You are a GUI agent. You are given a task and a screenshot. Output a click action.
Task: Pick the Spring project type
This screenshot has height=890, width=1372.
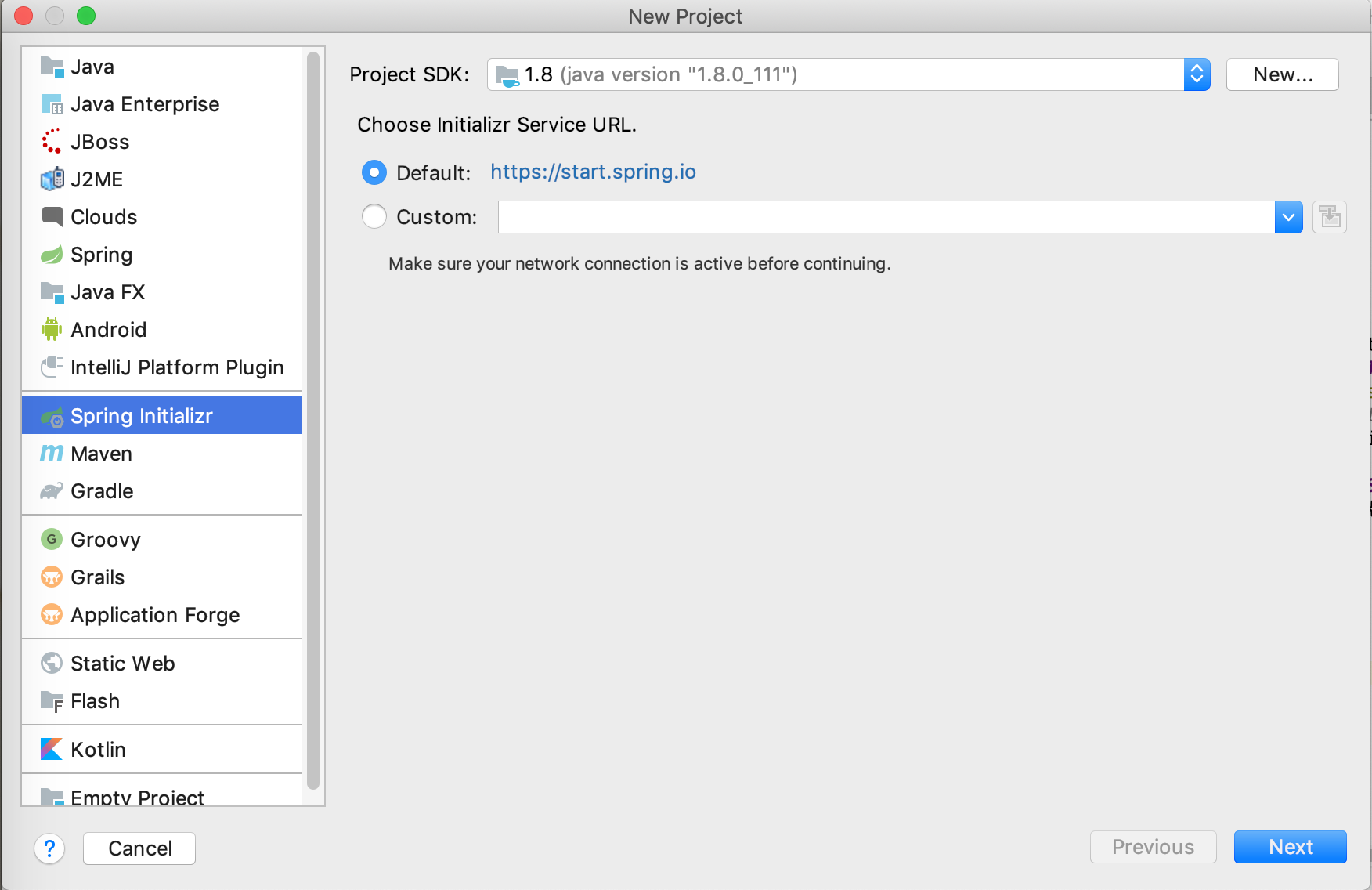tap(162, 255)
